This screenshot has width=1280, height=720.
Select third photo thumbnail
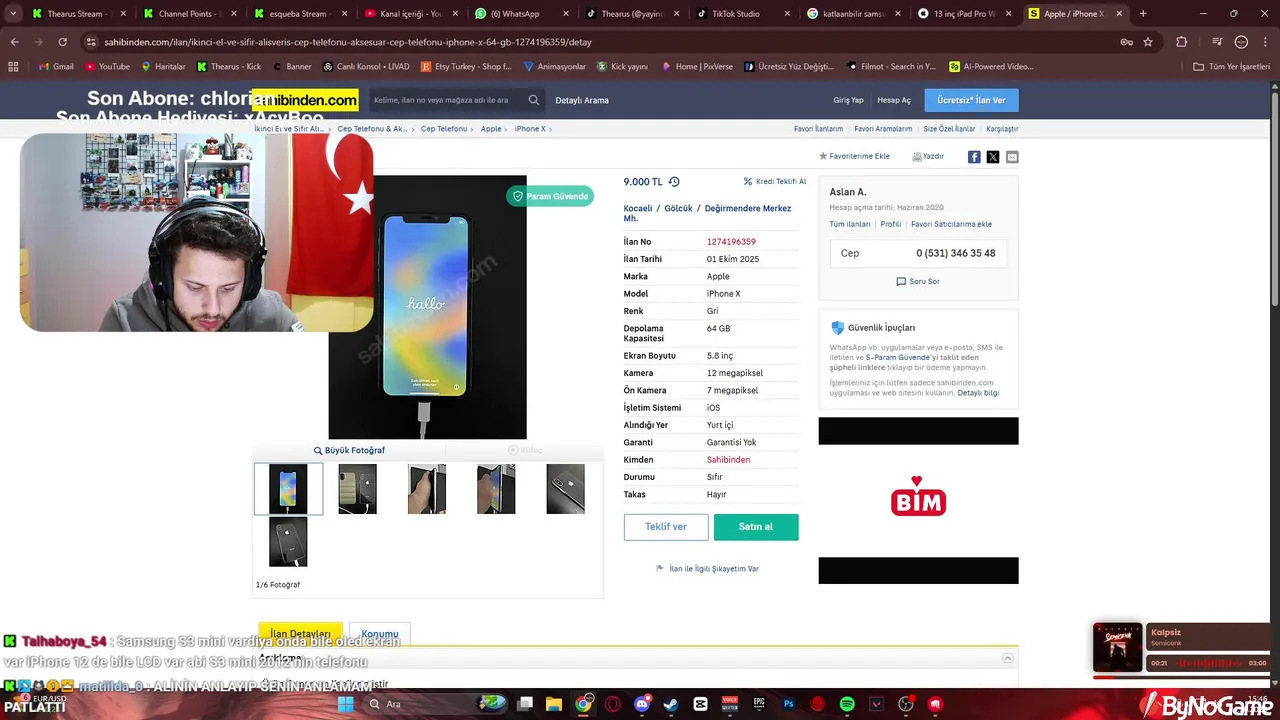click(427, 489)
